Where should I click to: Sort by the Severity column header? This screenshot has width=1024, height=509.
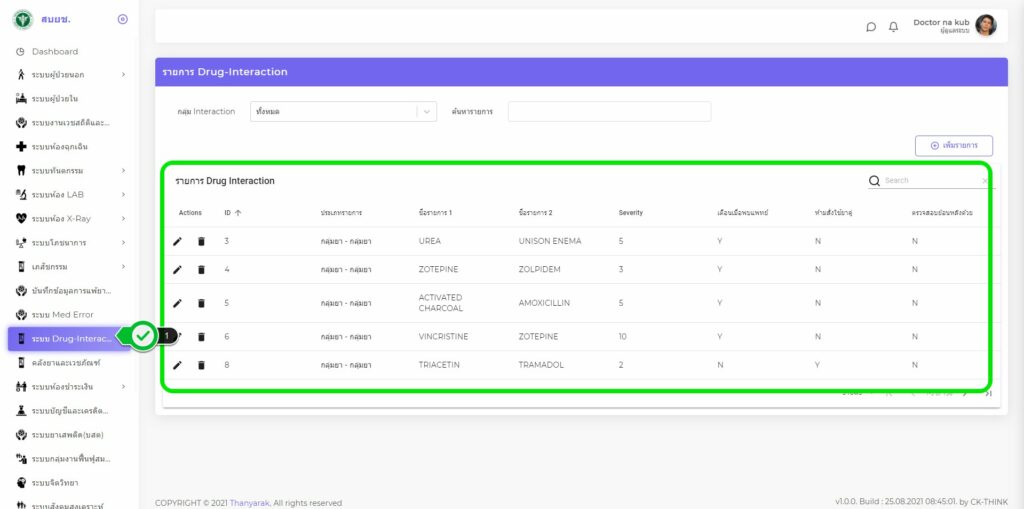[x=630, y=213]
